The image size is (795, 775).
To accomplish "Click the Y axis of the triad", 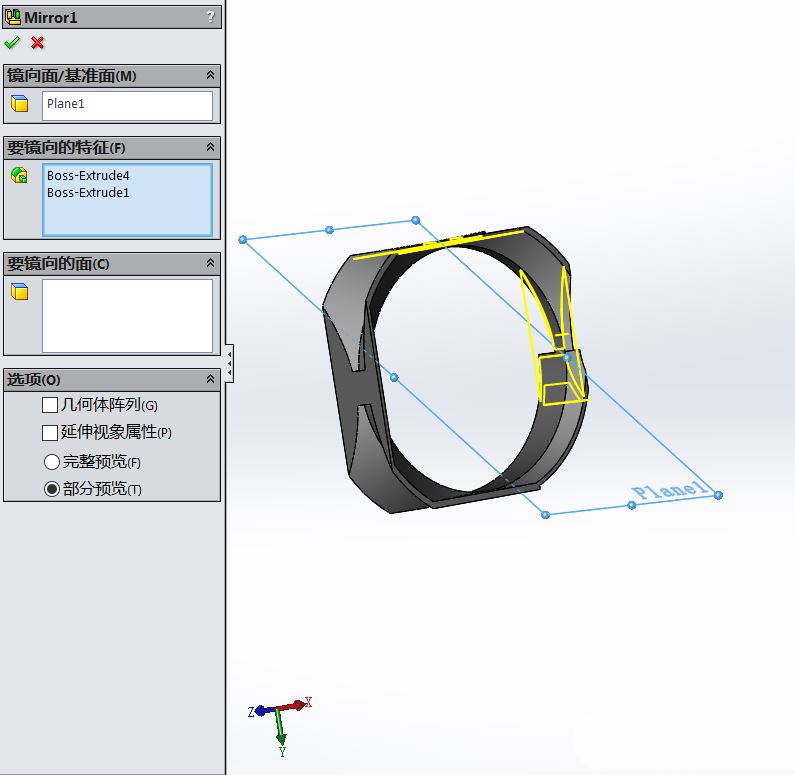I will 280,732.
